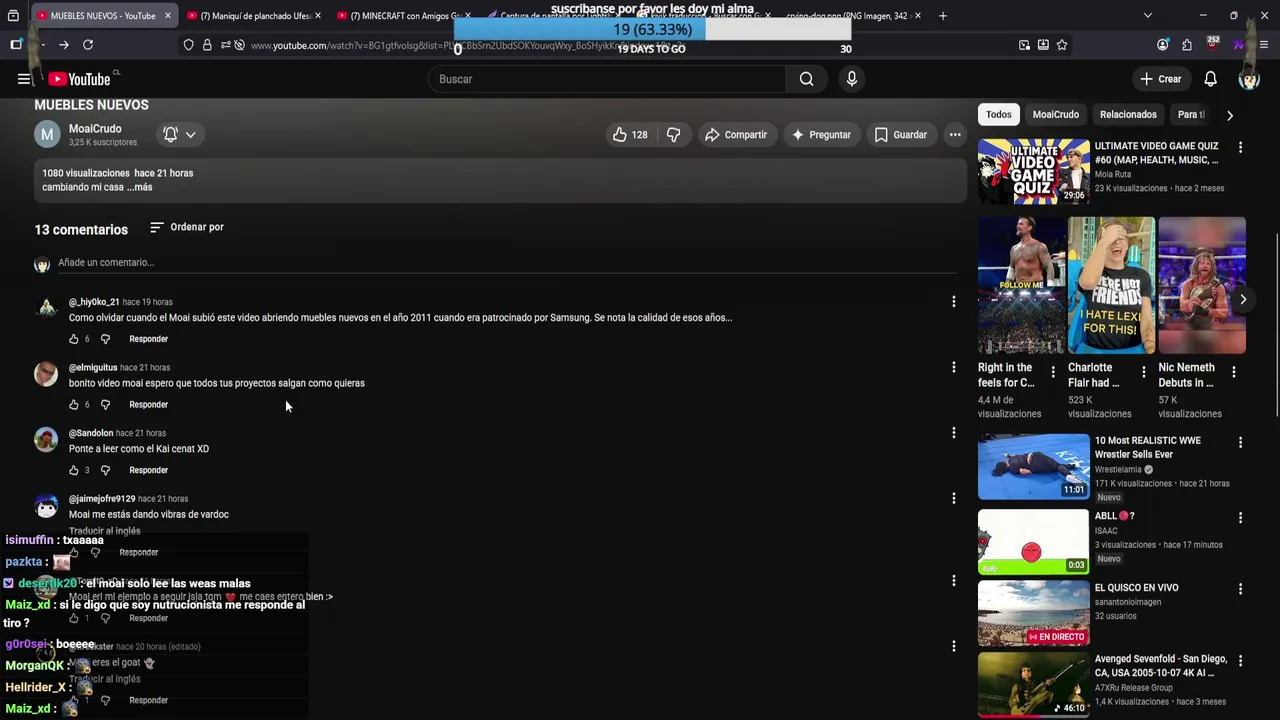Like the comment by @Sandolon
The image size is (1280, 720).
click(x=74, y=470)
